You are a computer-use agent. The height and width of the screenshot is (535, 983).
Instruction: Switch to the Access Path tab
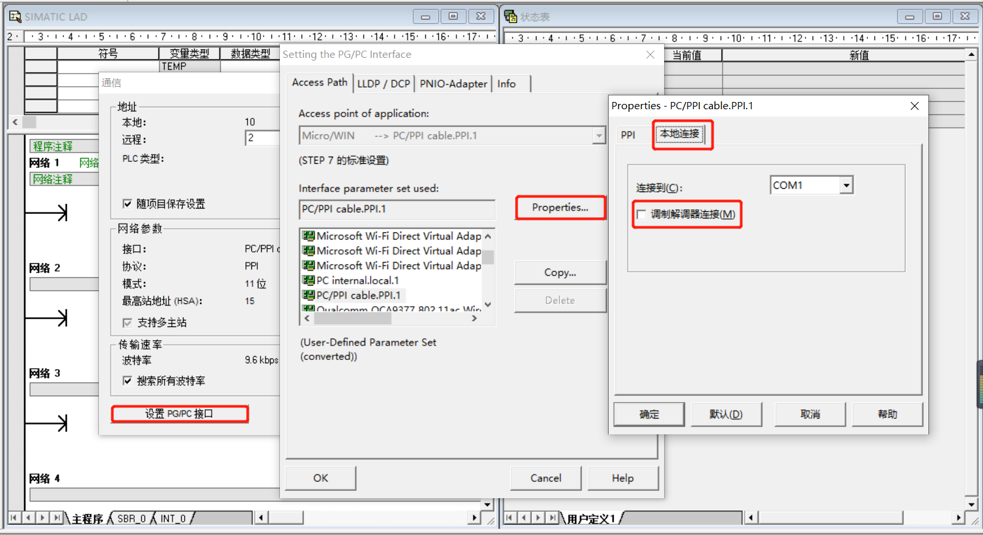[x=320, y=82]
